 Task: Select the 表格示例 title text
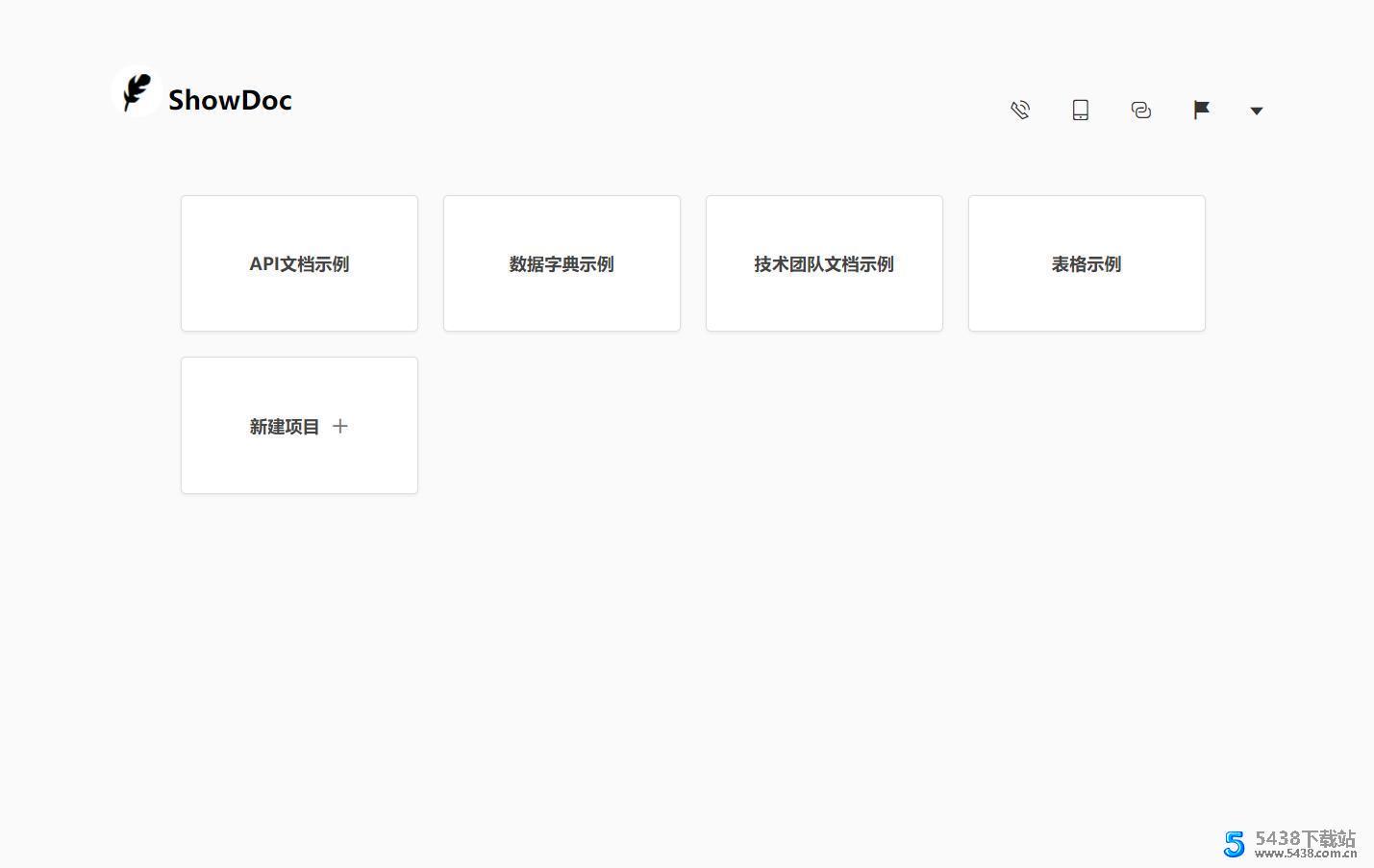pyautogui.click(x=1087, y=264)
